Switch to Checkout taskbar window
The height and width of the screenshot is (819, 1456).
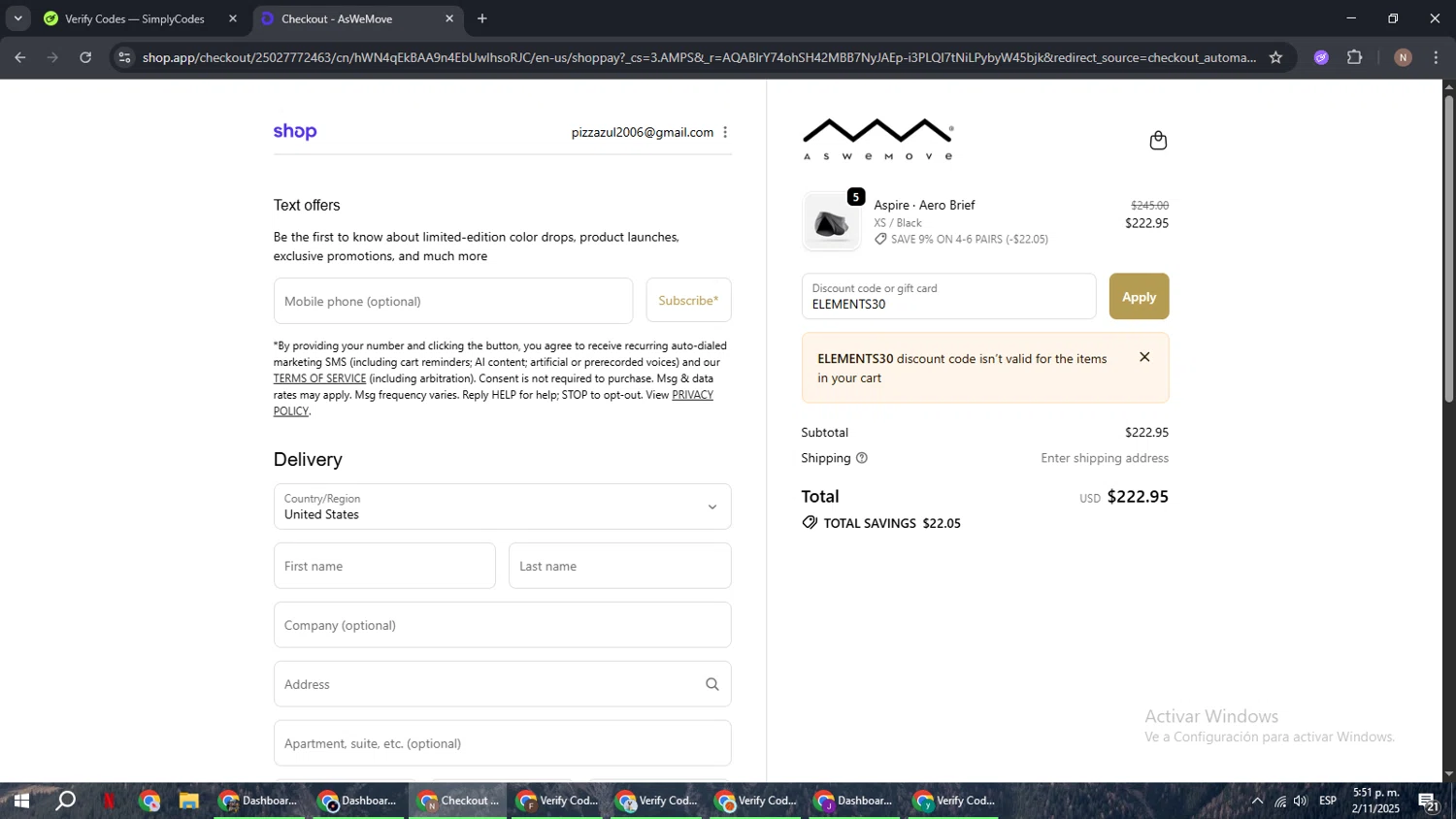[x=458, y=801]
